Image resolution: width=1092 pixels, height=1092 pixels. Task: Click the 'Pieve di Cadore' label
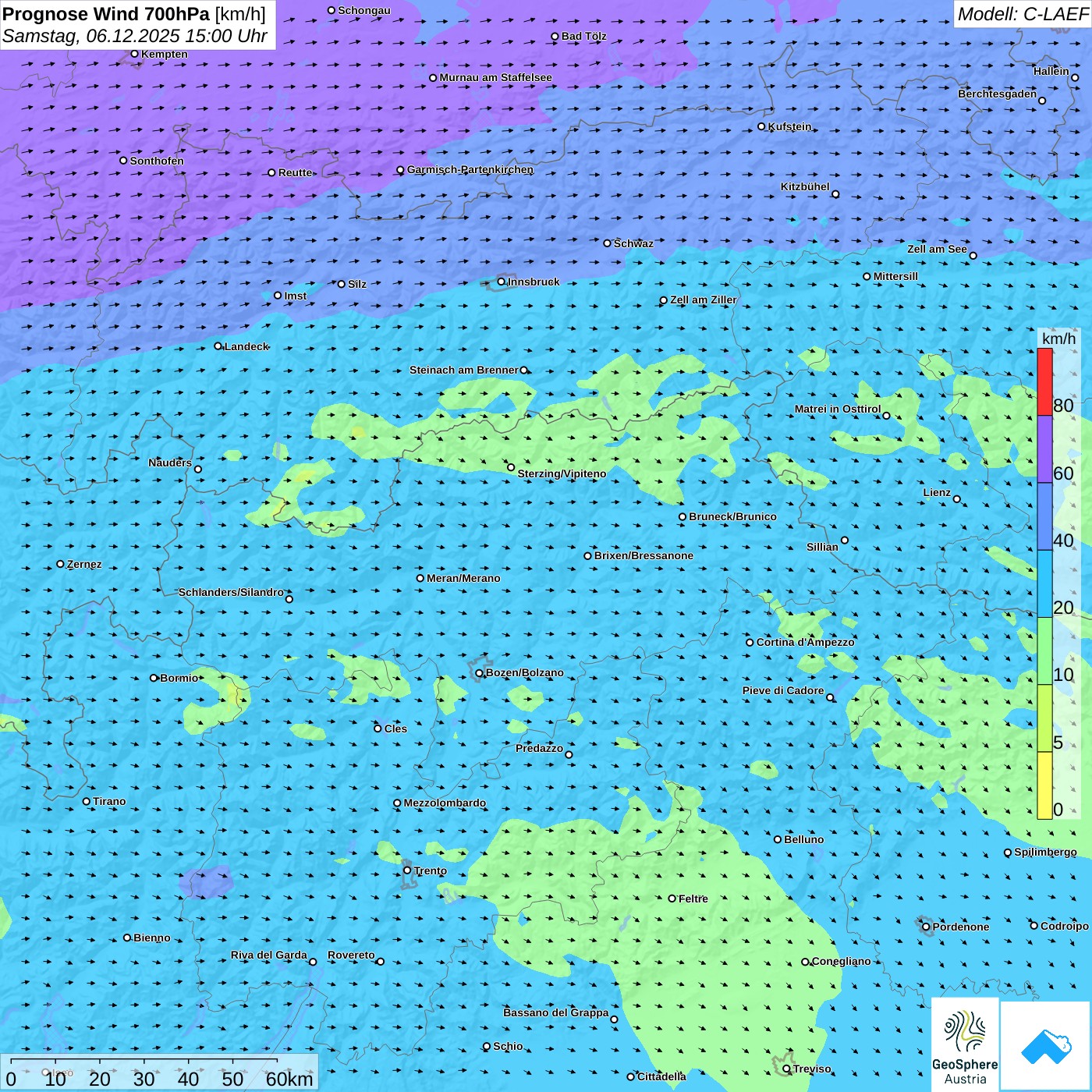click(x=783, y=690)
